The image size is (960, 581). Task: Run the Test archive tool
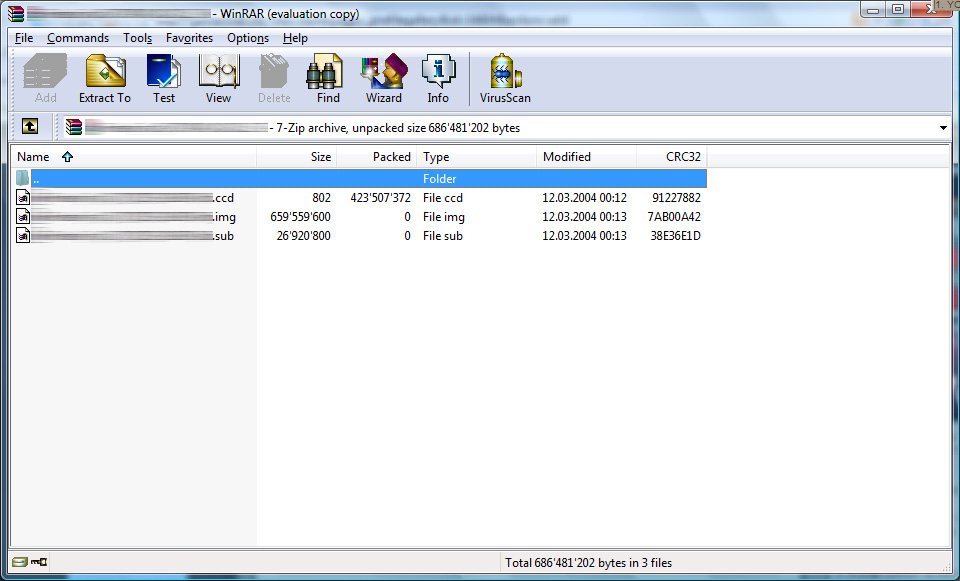coord(163,78)
